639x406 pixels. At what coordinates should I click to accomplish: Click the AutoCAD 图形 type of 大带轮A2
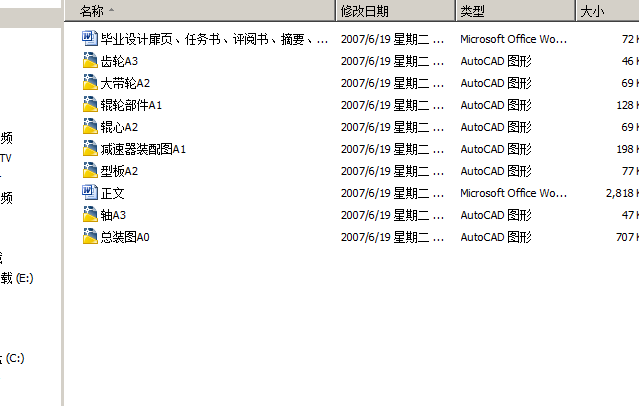pyautogui.click(x=496, y=83)
